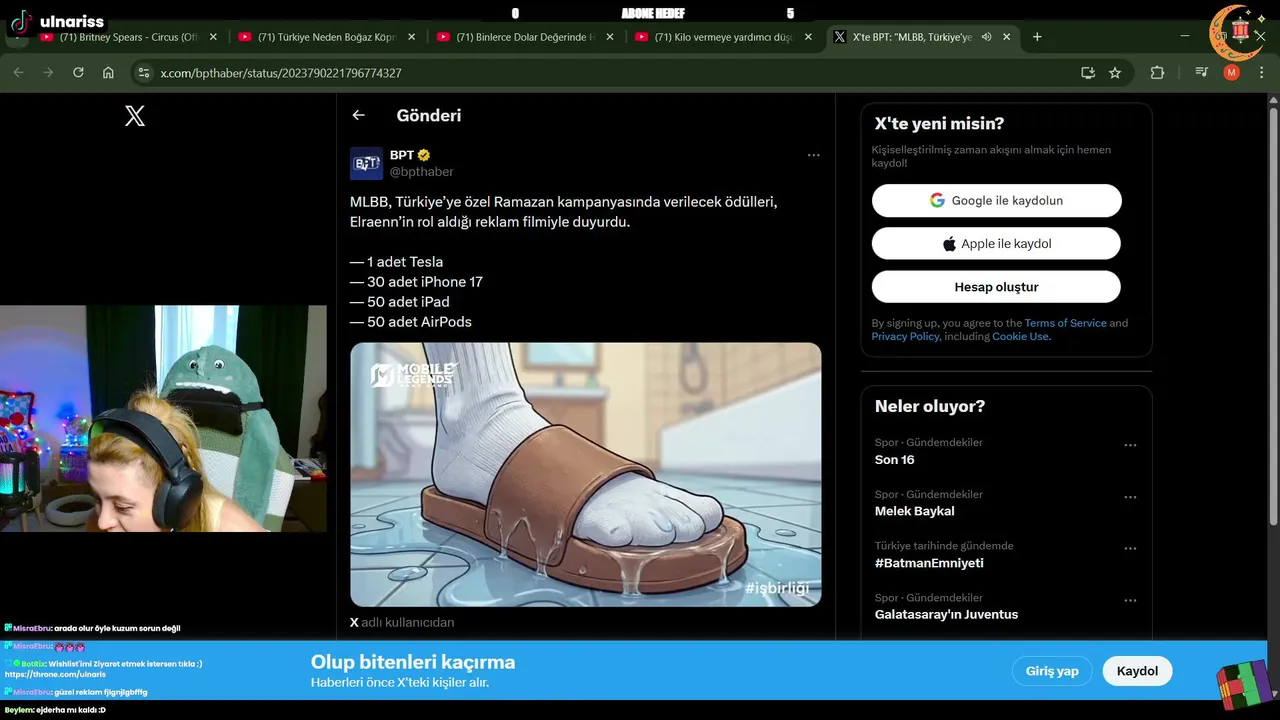Click the browser home button

(108, 72)
